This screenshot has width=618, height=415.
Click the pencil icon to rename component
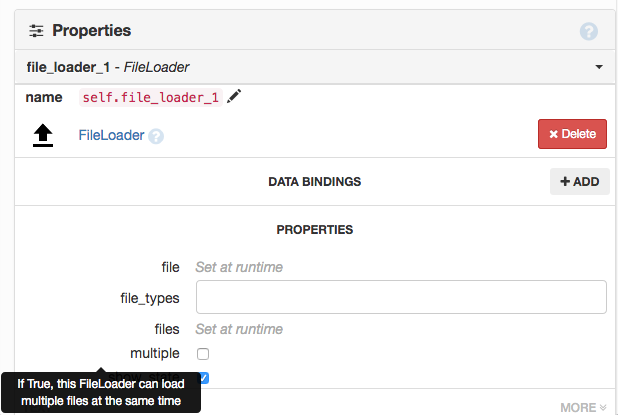point(235,97)
